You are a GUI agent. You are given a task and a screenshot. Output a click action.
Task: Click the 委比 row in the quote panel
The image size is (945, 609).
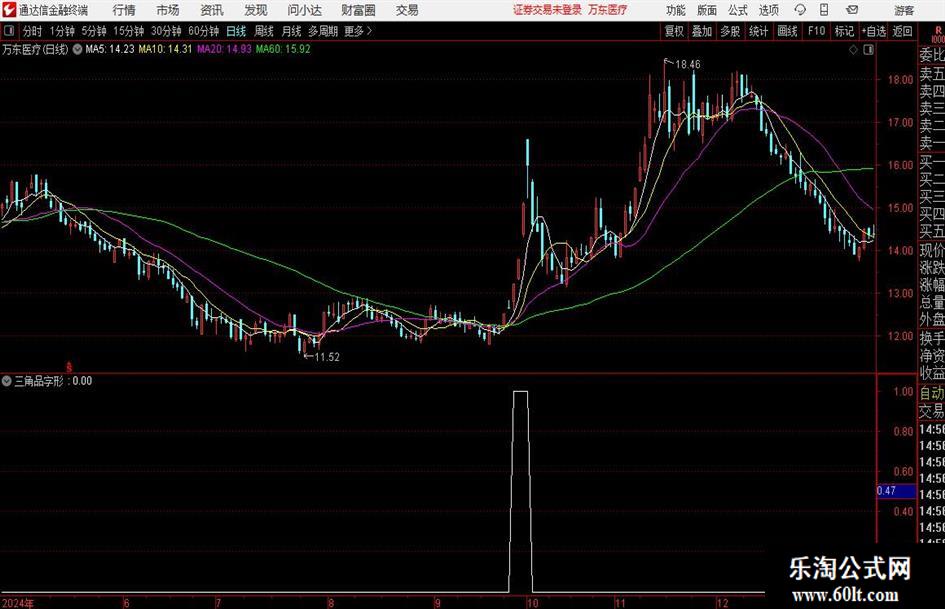[x=932, y=55]
